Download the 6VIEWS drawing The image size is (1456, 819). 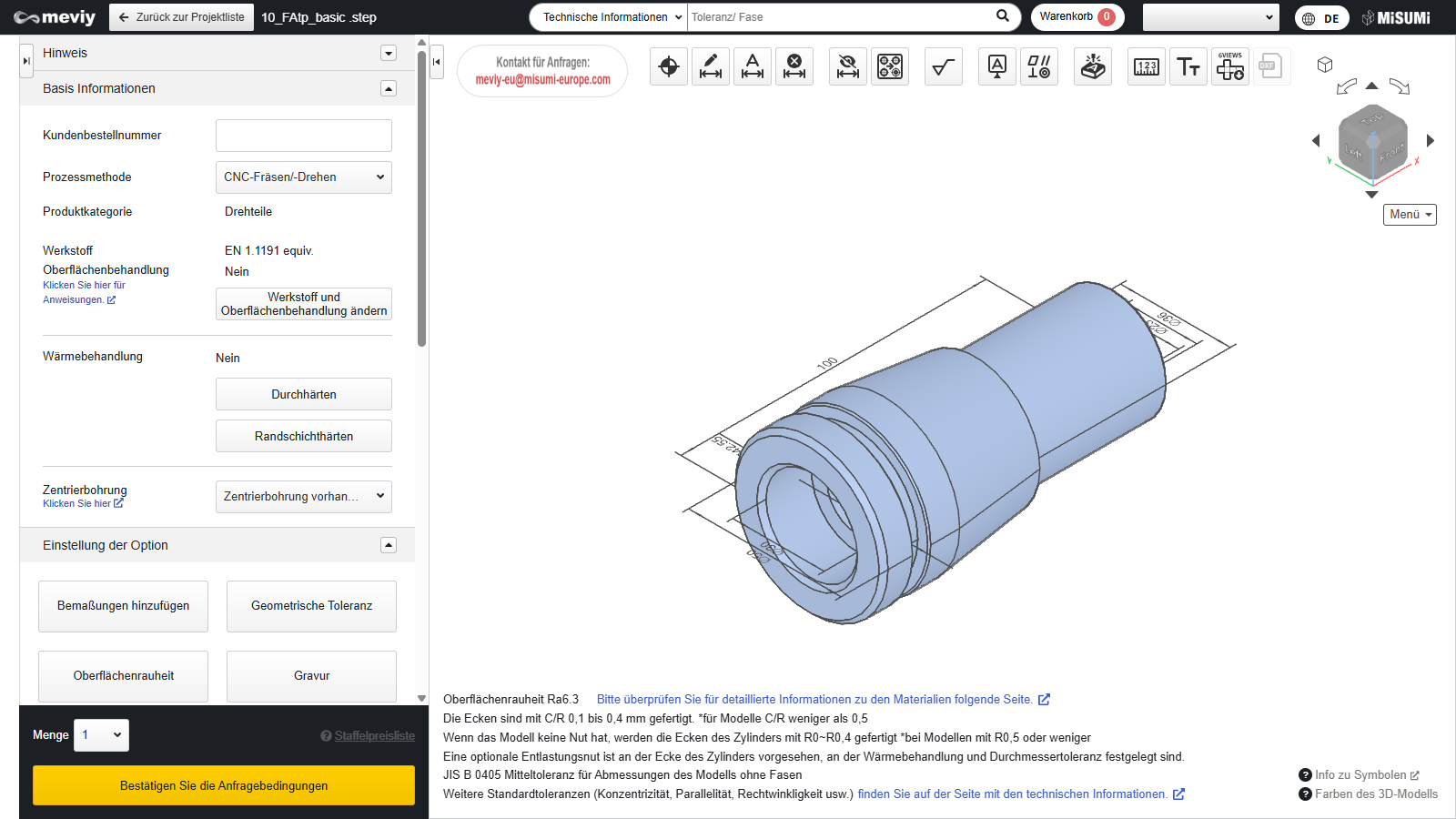click(x=1230, y=66)
